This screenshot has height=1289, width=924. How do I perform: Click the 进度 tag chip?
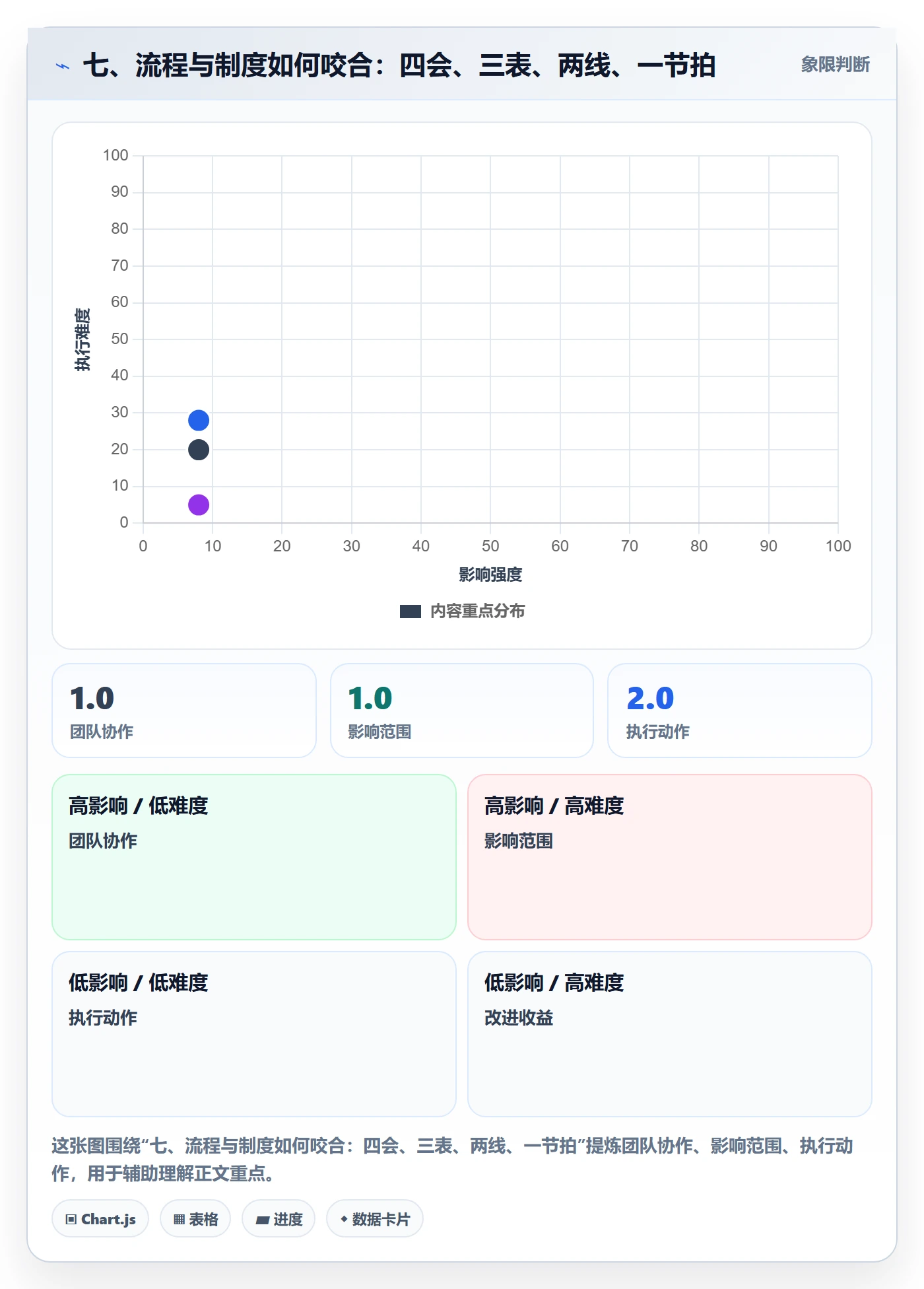click(279, 1219)
